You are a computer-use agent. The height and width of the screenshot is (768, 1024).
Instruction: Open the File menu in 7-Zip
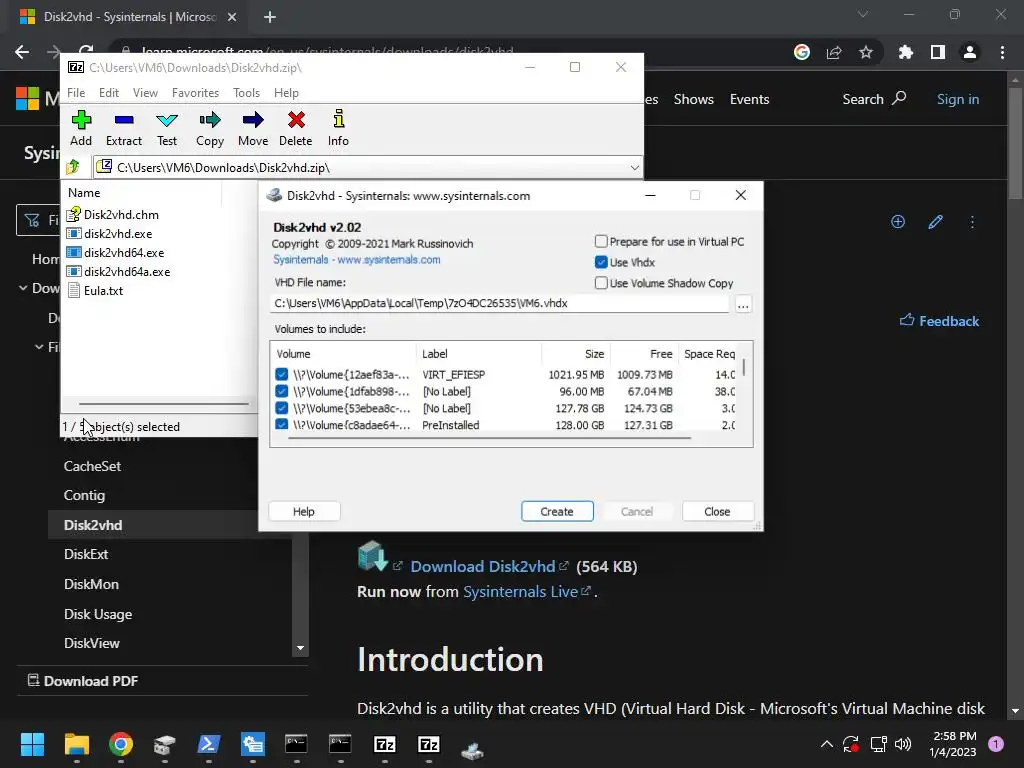click(76, 93)
